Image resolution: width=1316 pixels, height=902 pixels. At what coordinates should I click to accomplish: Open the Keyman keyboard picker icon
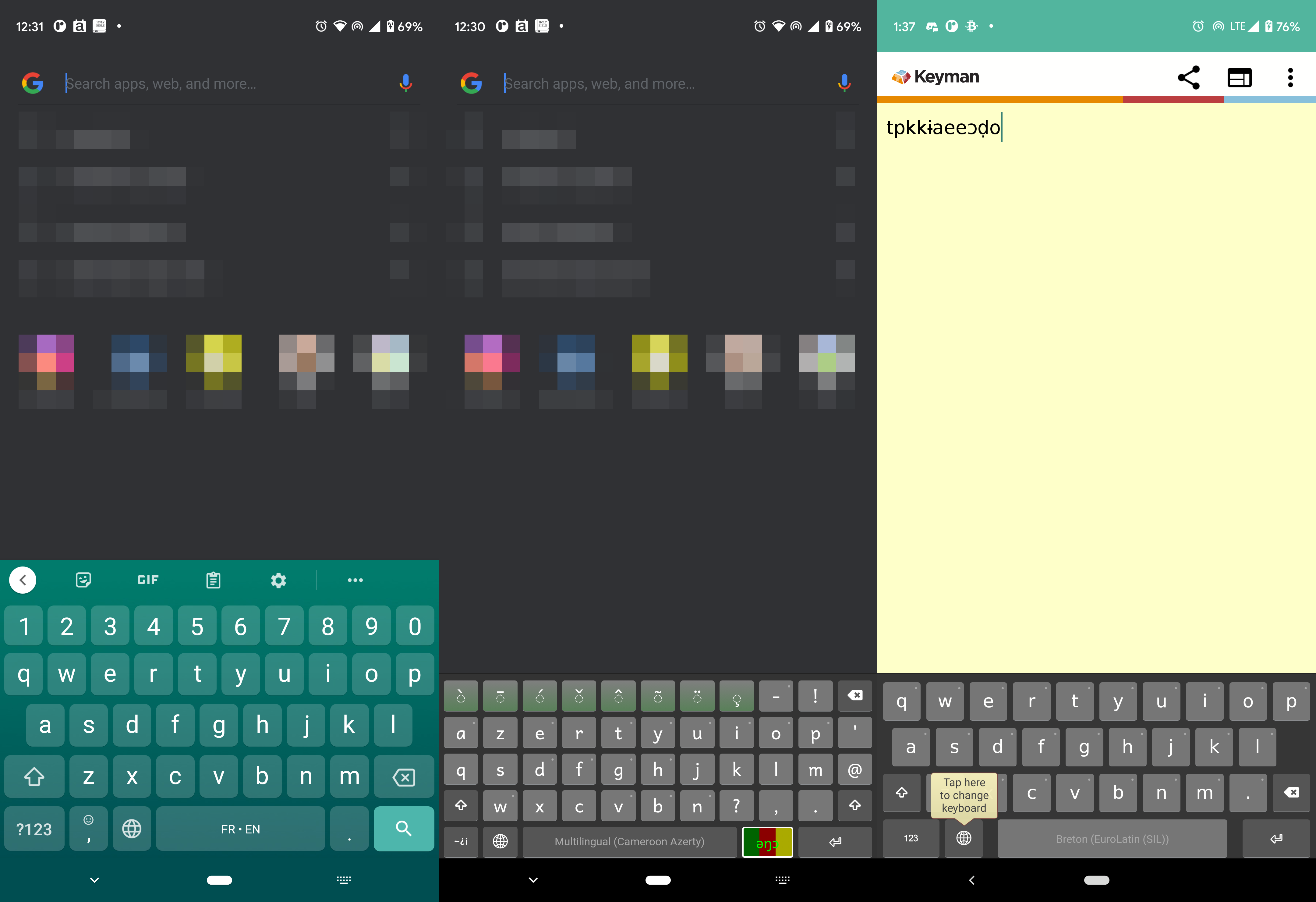coord(1240,78)
